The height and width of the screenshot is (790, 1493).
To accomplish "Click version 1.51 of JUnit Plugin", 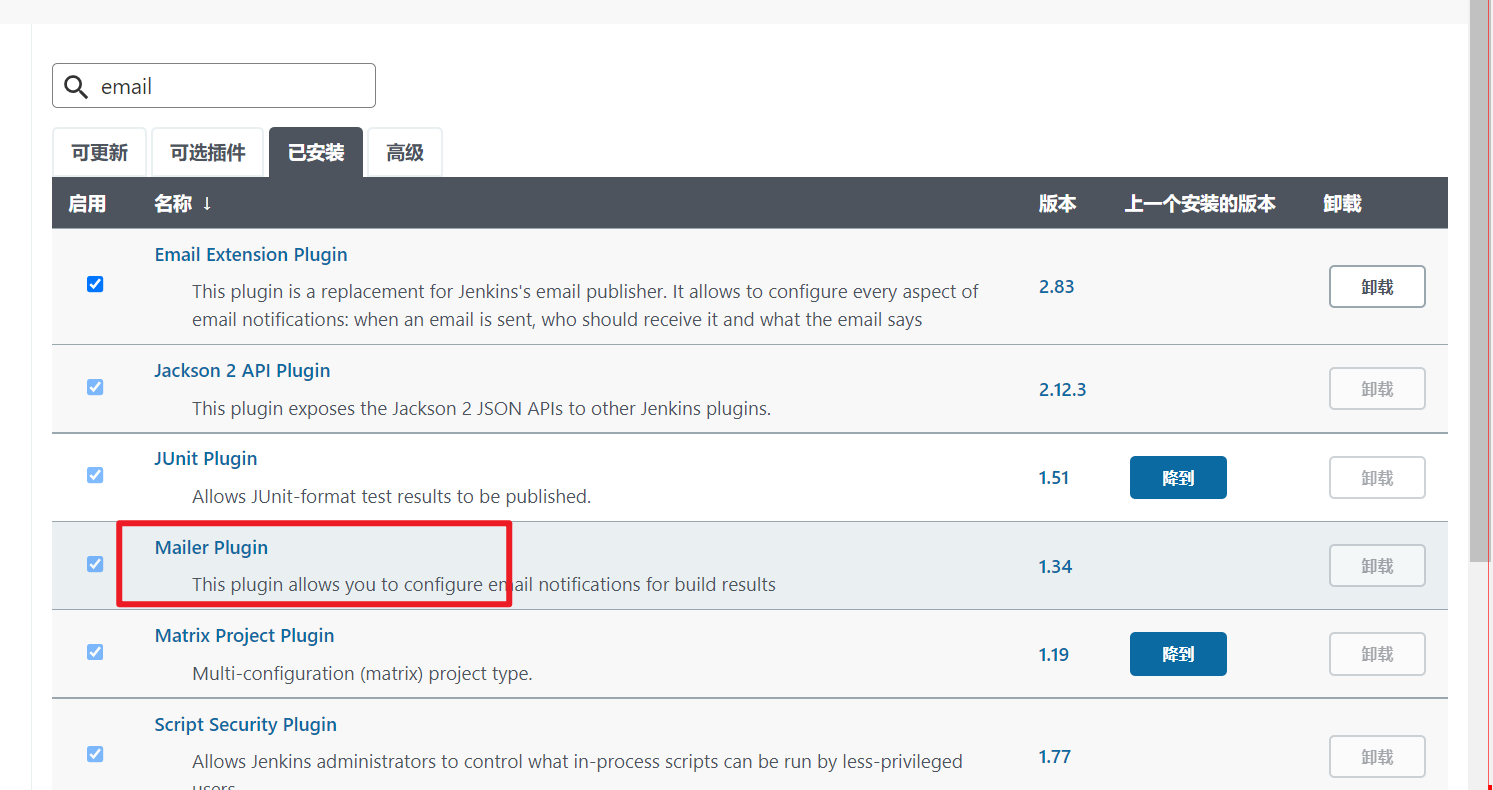I will pyautogui.click(x=1054, y=478).
